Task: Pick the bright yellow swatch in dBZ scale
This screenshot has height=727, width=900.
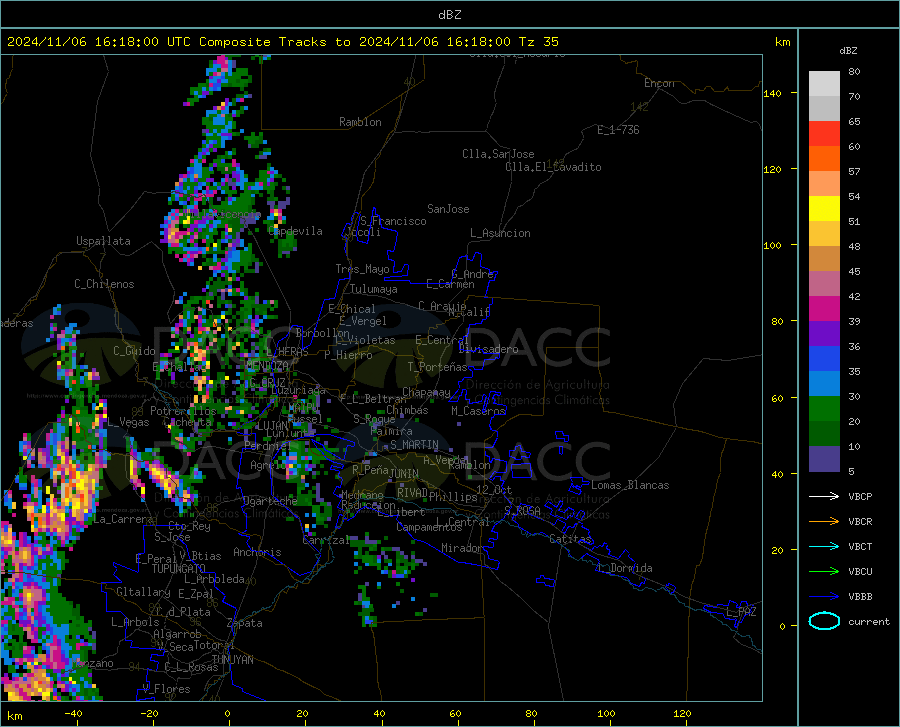Action: (824, 209)
